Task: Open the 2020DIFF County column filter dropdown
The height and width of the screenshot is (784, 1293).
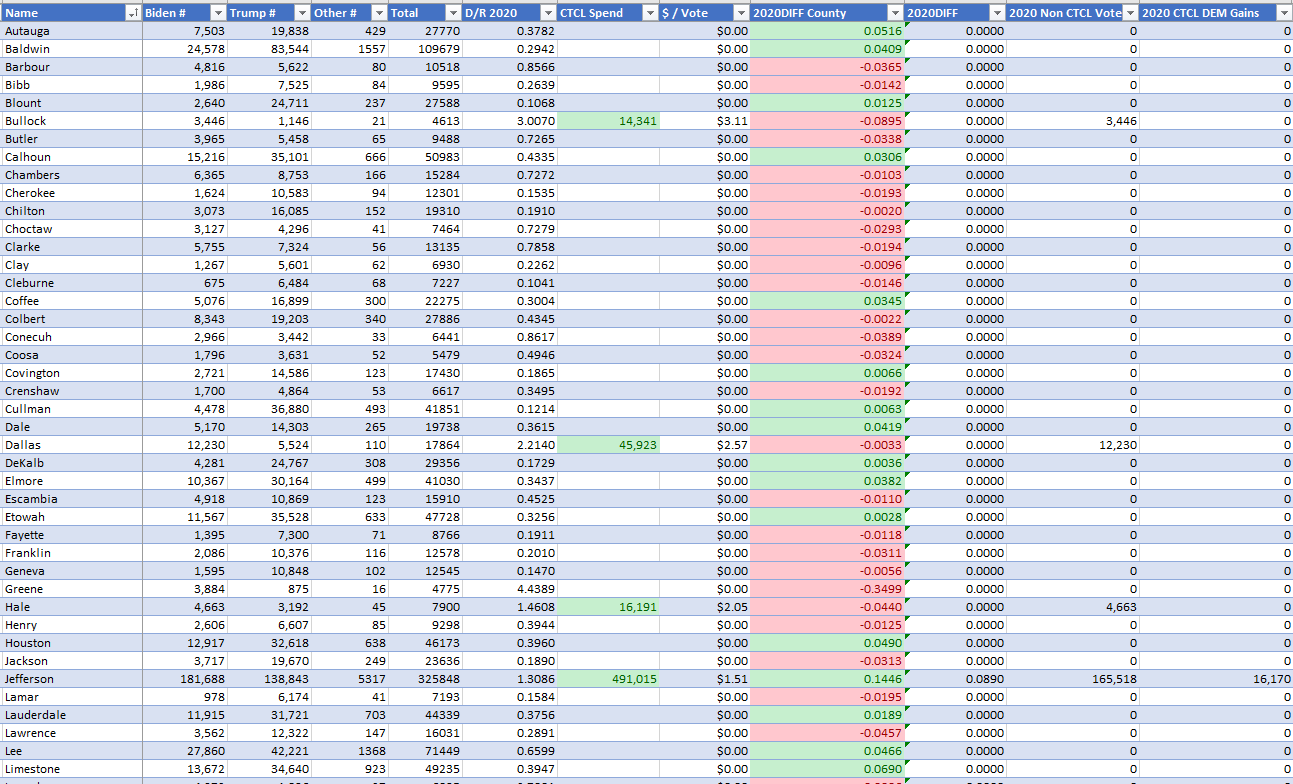Action: [x=895, y=13]
